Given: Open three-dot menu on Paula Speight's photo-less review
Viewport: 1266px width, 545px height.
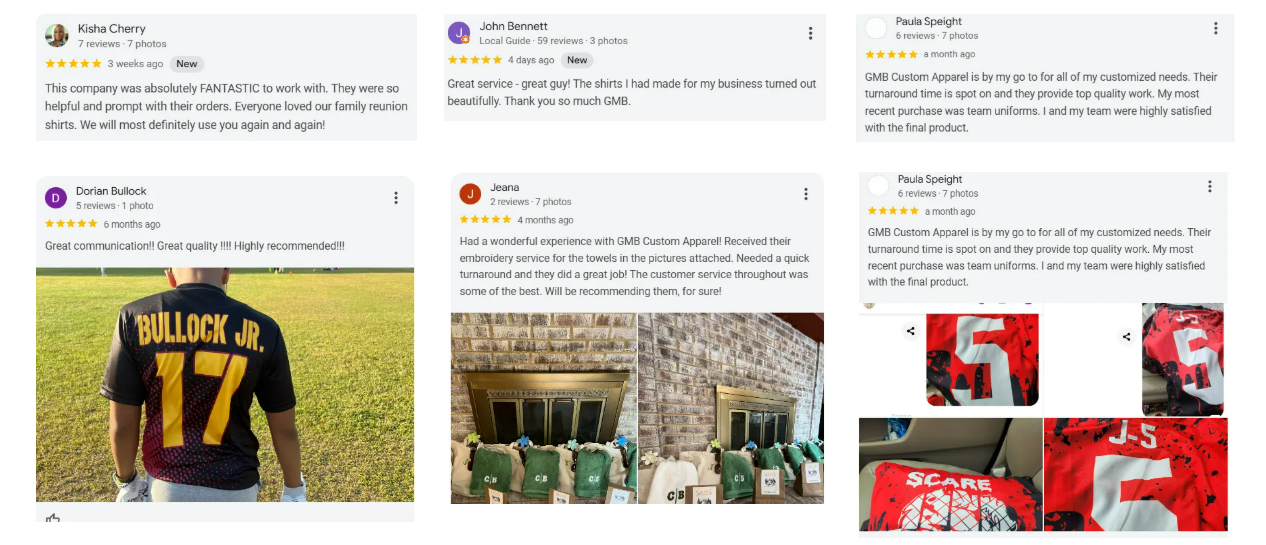Looking at the screenshot, I should tap(1215, 29).
